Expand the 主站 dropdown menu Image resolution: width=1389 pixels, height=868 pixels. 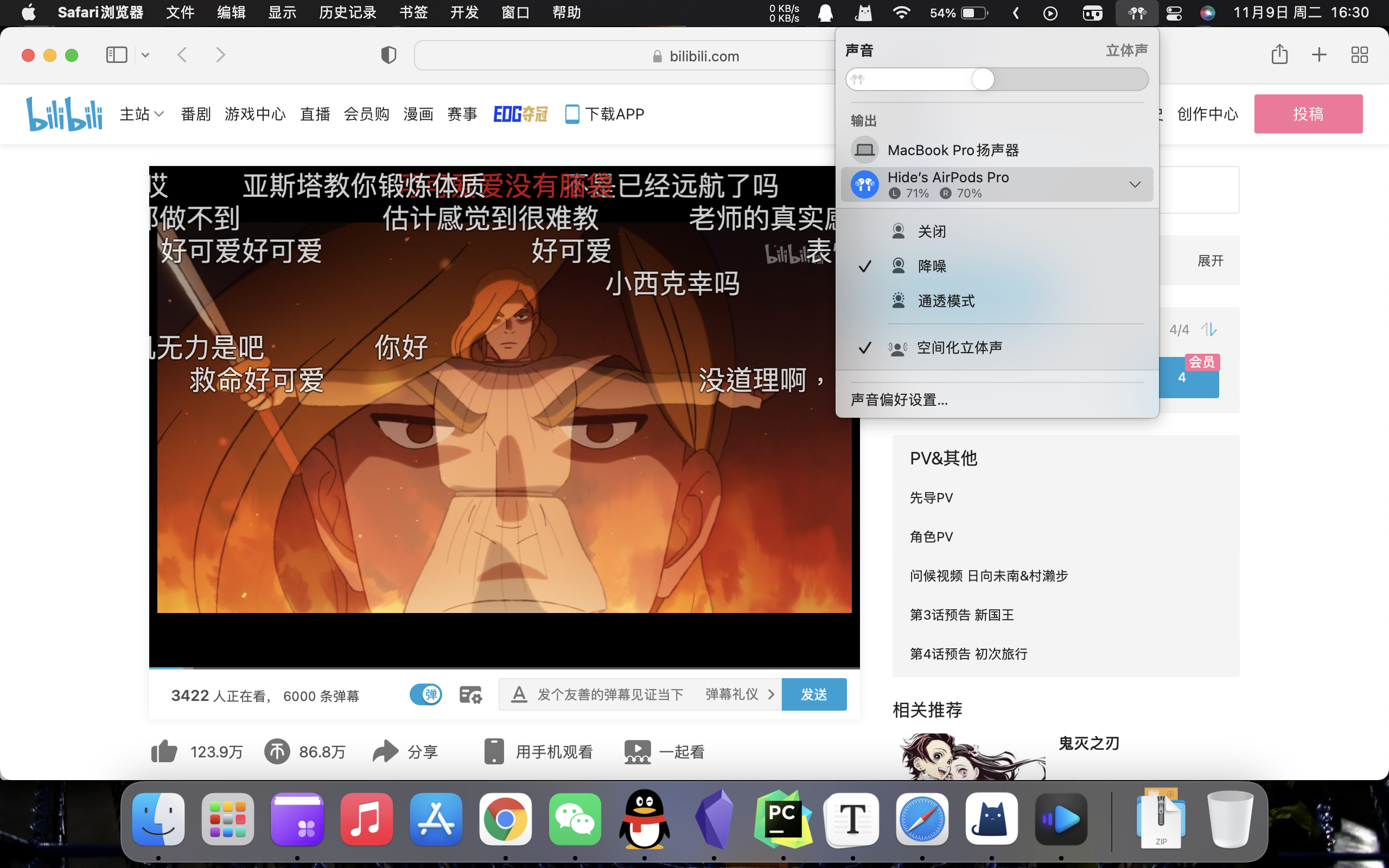[142, 114]
